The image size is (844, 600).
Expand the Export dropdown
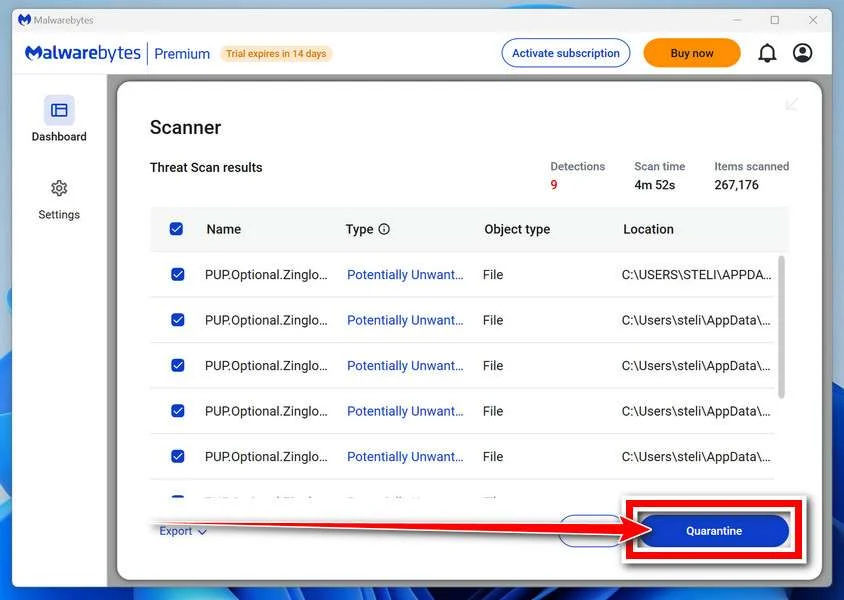(x=183, y=531)
